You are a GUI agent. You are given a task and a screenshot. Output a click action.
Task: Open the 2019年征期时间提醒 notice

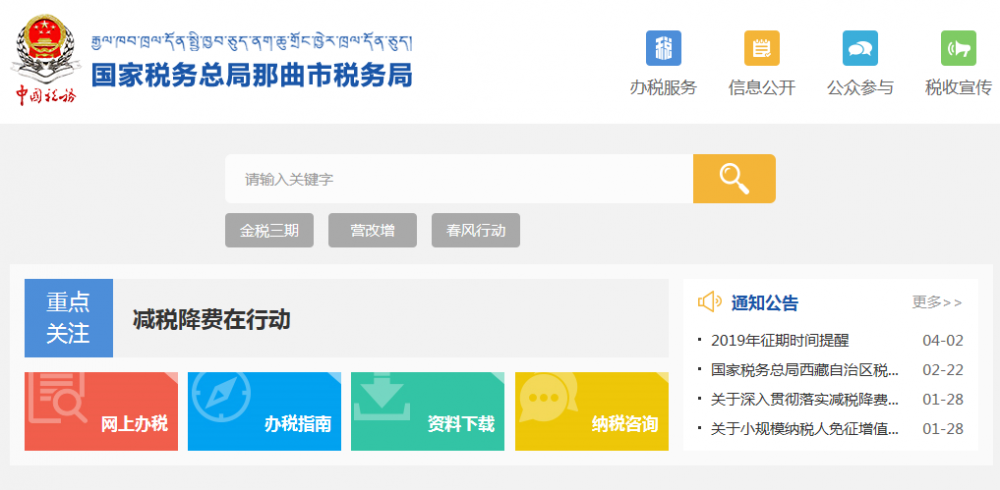tap(779, 340)
